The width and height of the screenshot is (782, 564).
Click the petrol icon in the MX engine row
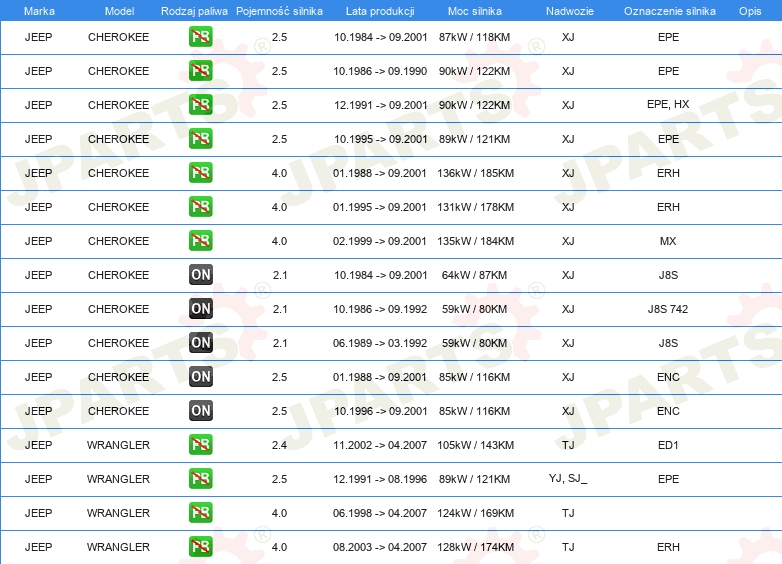tap(200, 240)
